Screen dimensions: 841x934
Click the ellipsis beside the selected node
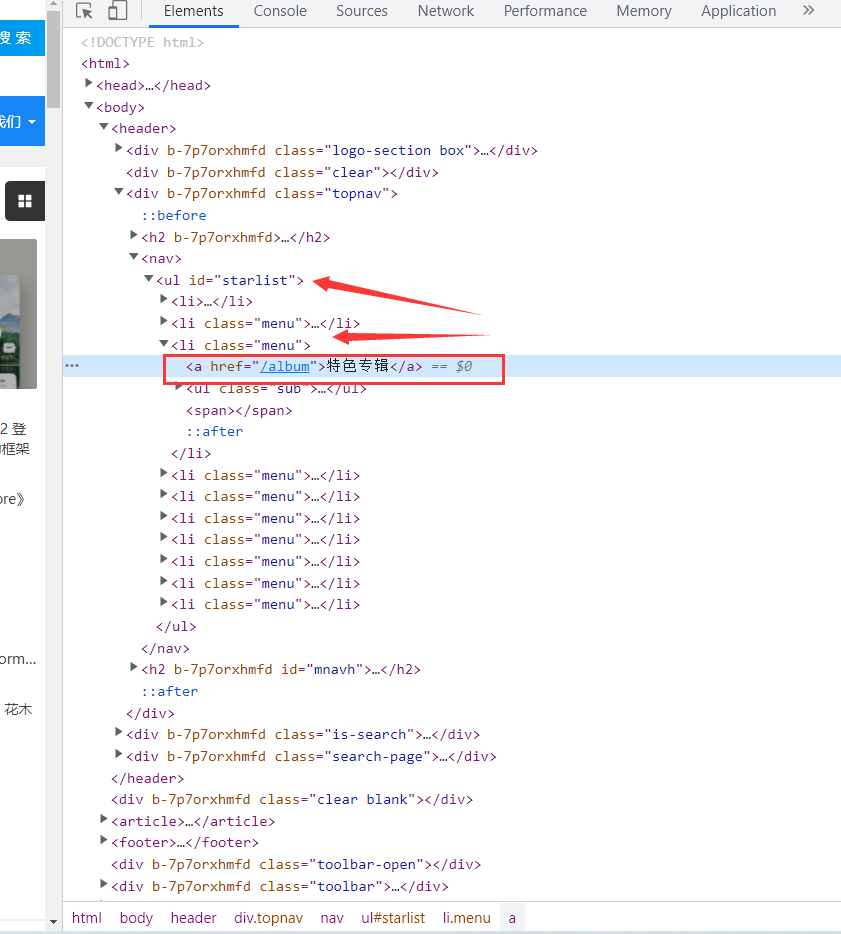coord(72,365)
